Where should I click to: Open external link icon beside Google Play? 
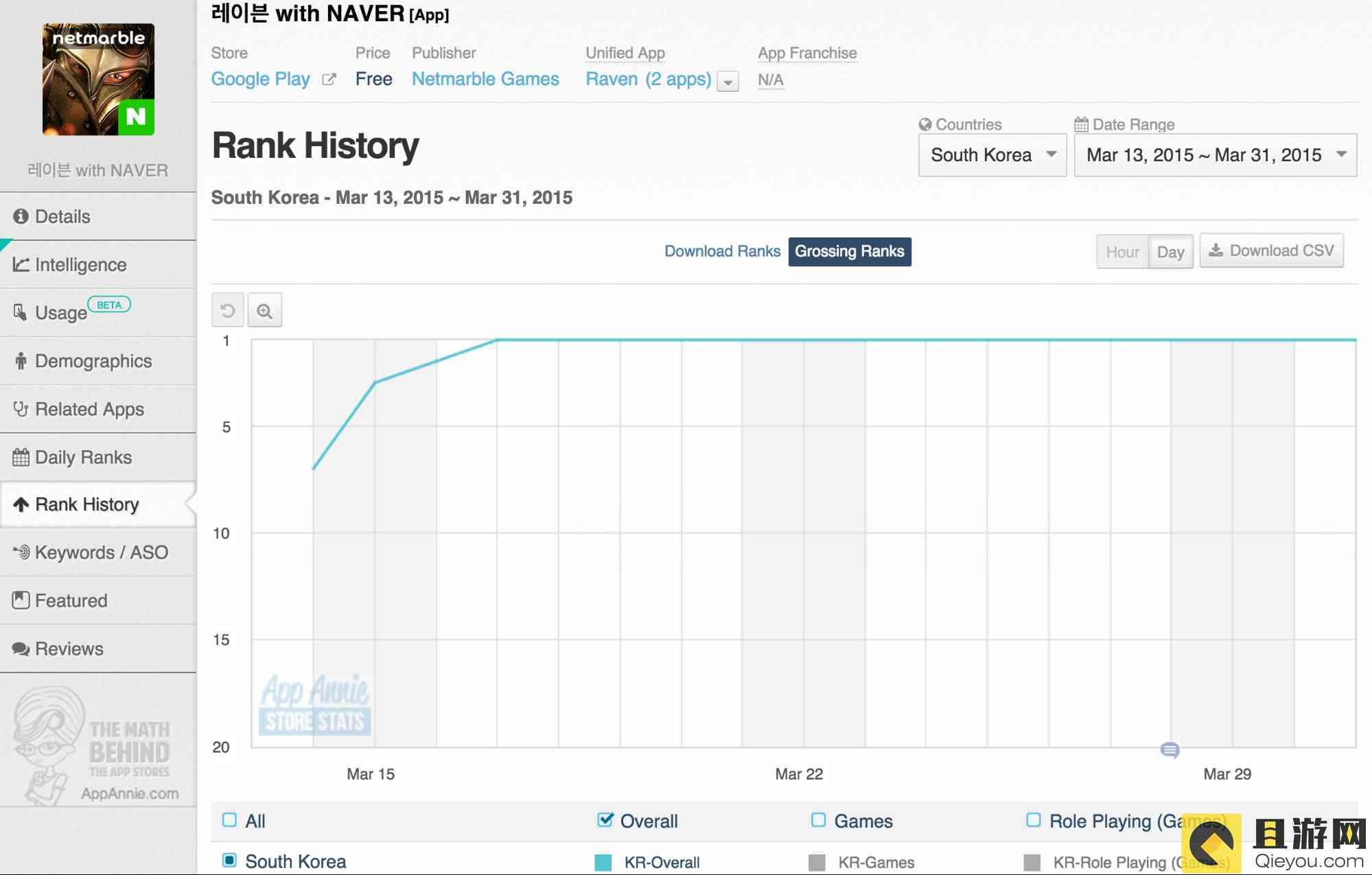(329, 79)
